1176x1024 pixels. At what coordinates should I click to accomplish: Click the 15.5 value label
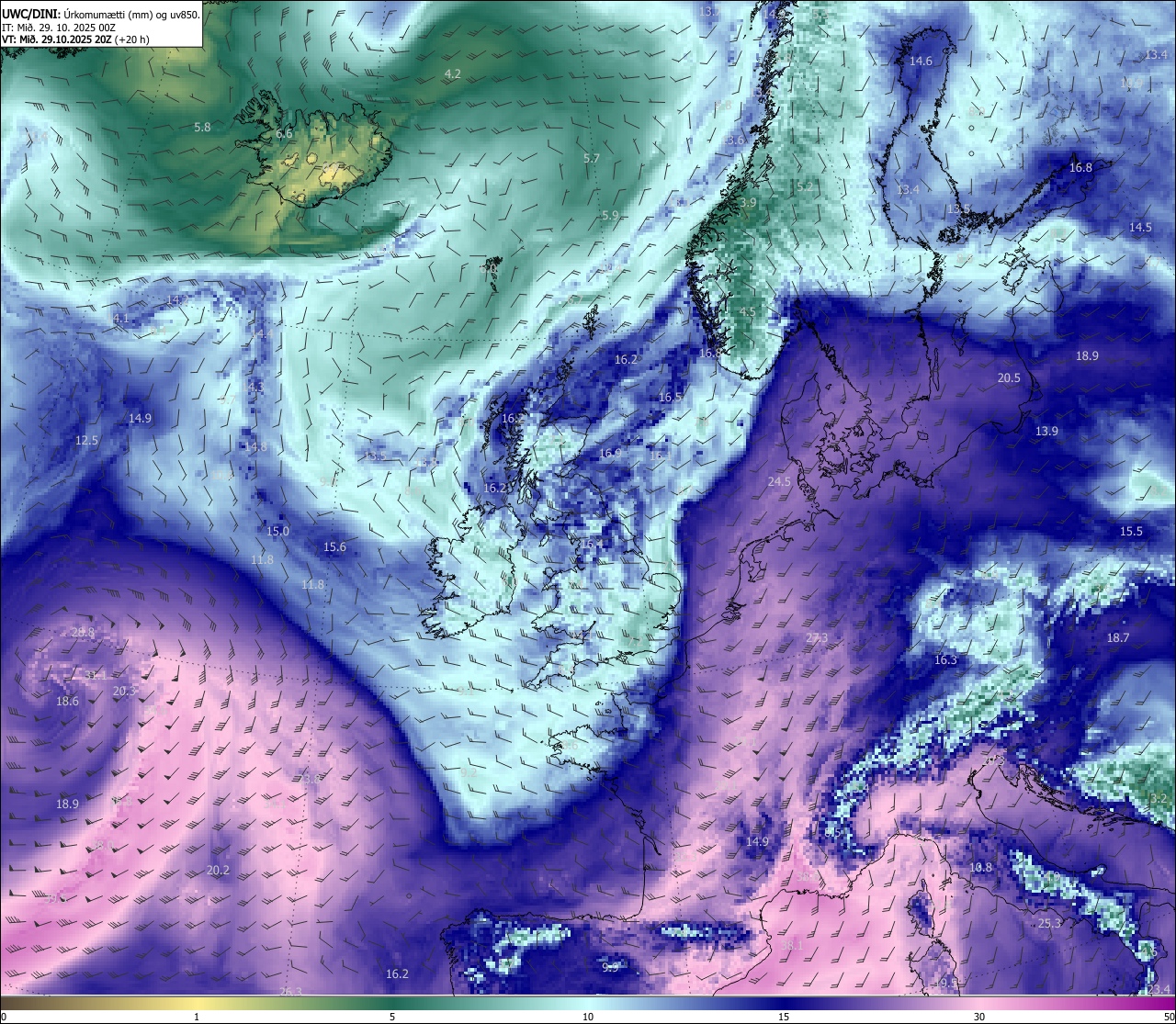tap(1131, 531)
